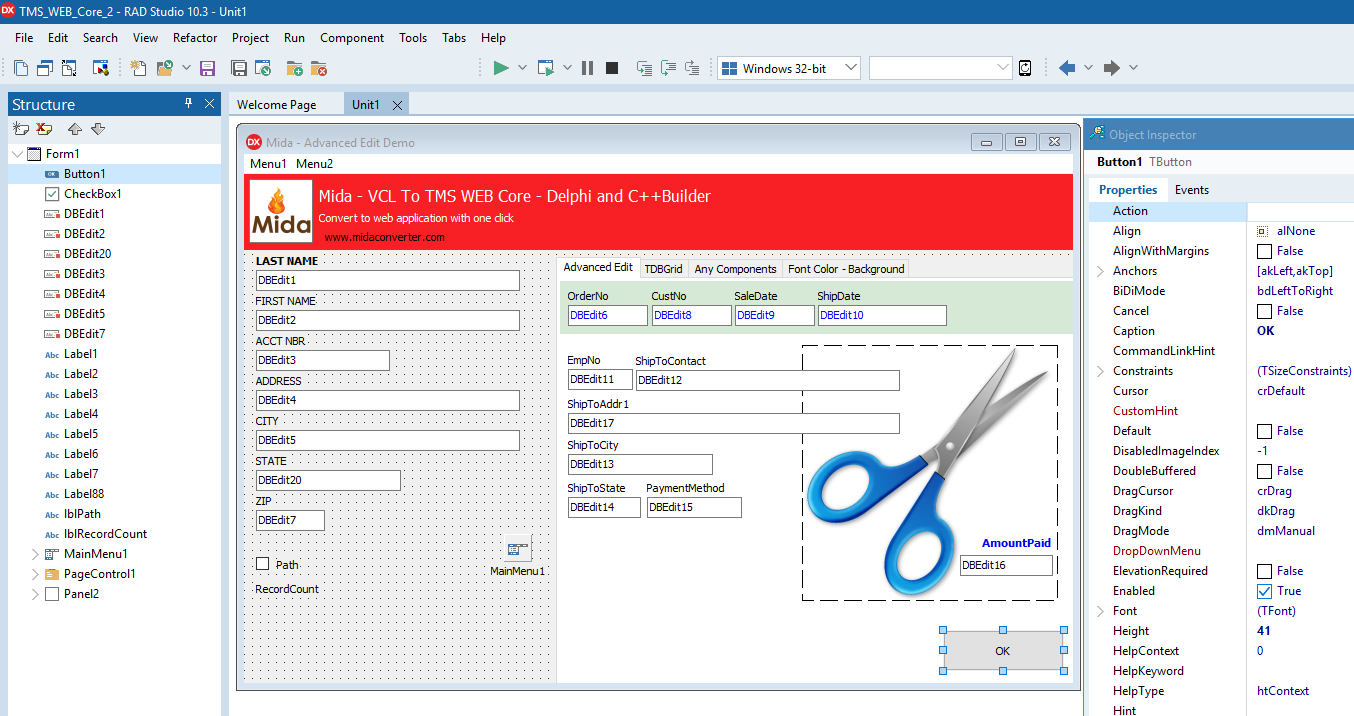Click the Trace Into debug icon
This screenshot has width=1354, height=716.
coord(644,68)
